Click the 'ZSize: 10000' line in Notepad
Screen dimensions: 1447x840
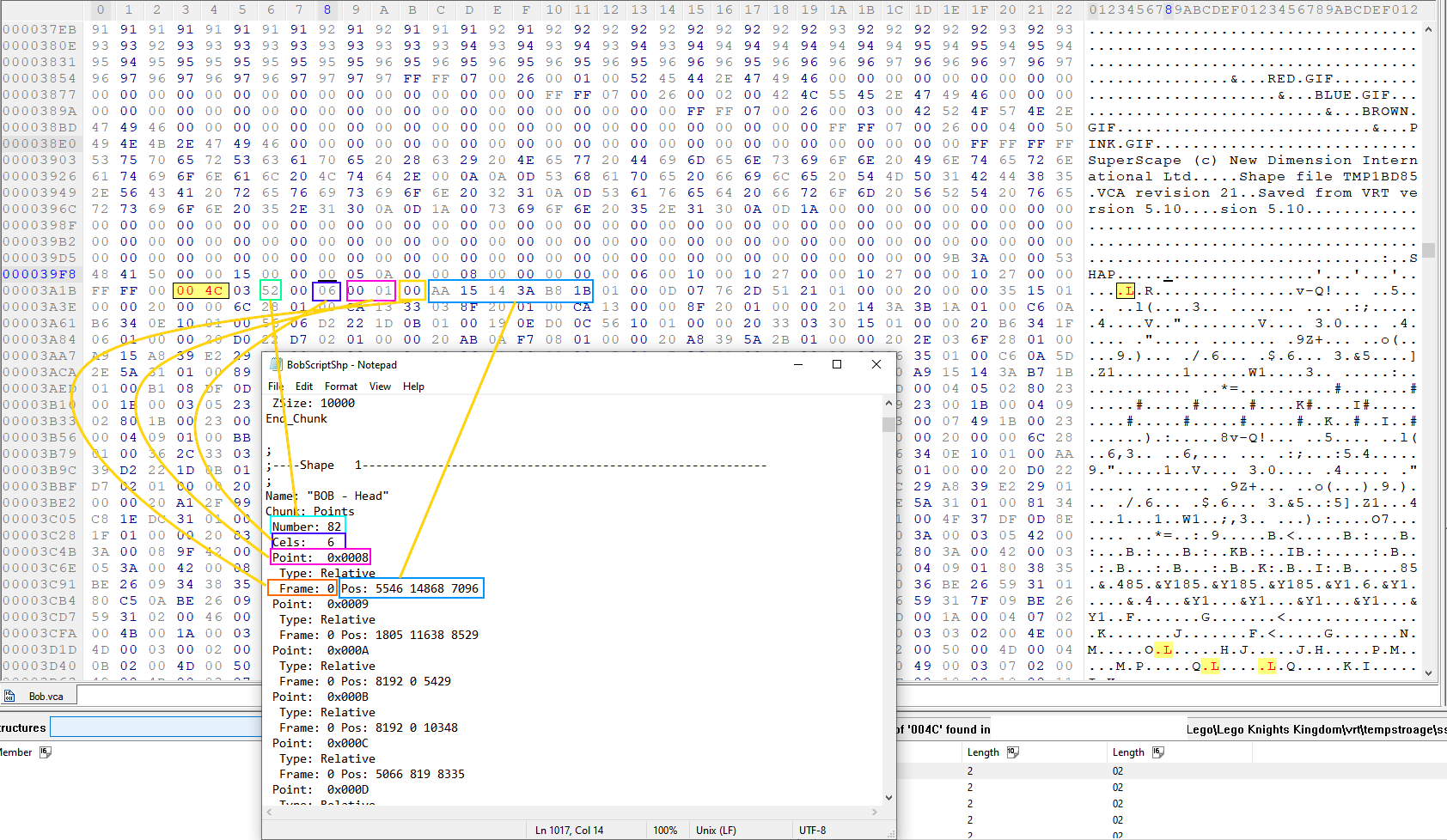point(314,403)
